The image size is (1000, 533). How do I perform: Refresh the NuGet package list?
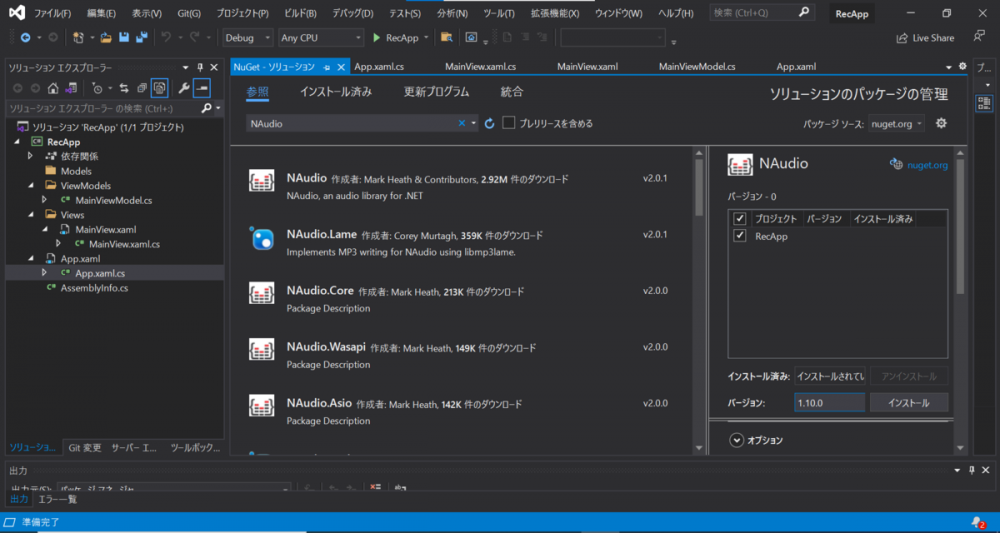tap(490, 124)
